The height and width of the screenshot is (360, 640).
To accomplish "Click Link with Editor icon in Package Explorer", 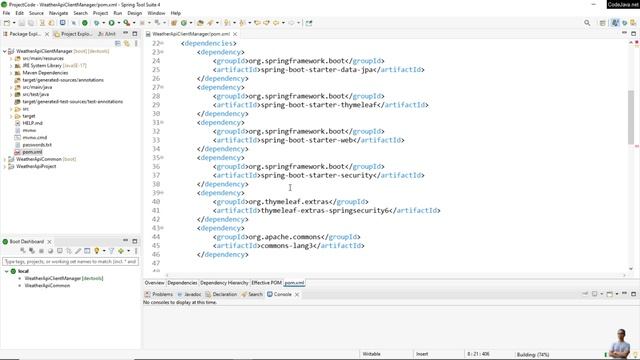I will 127,43.
